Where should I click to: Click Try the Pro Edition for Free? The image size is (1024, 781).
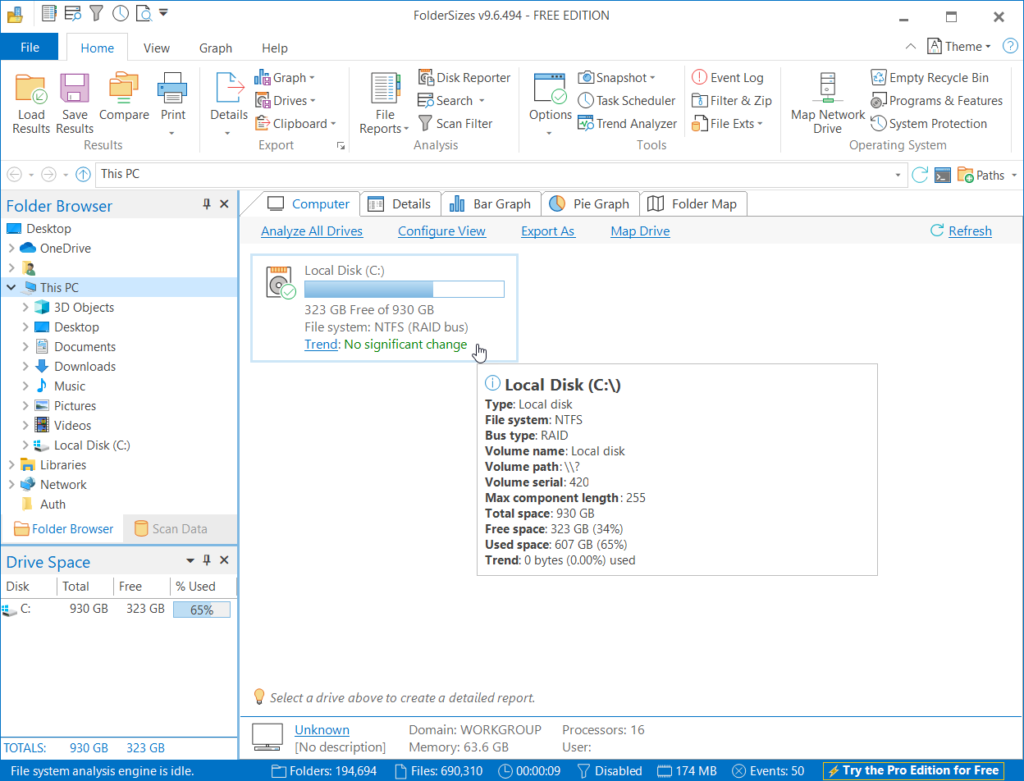click(x=913, y=771)
